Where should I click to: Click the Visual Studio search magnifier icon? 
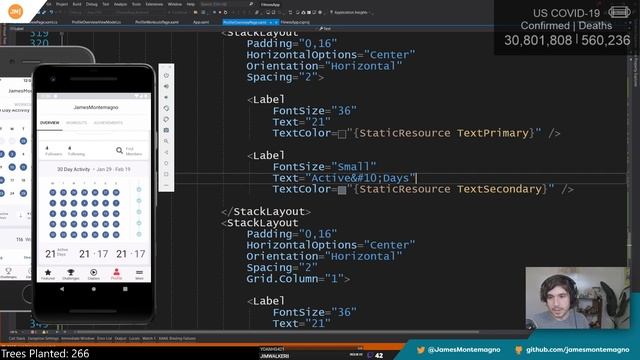251,4
